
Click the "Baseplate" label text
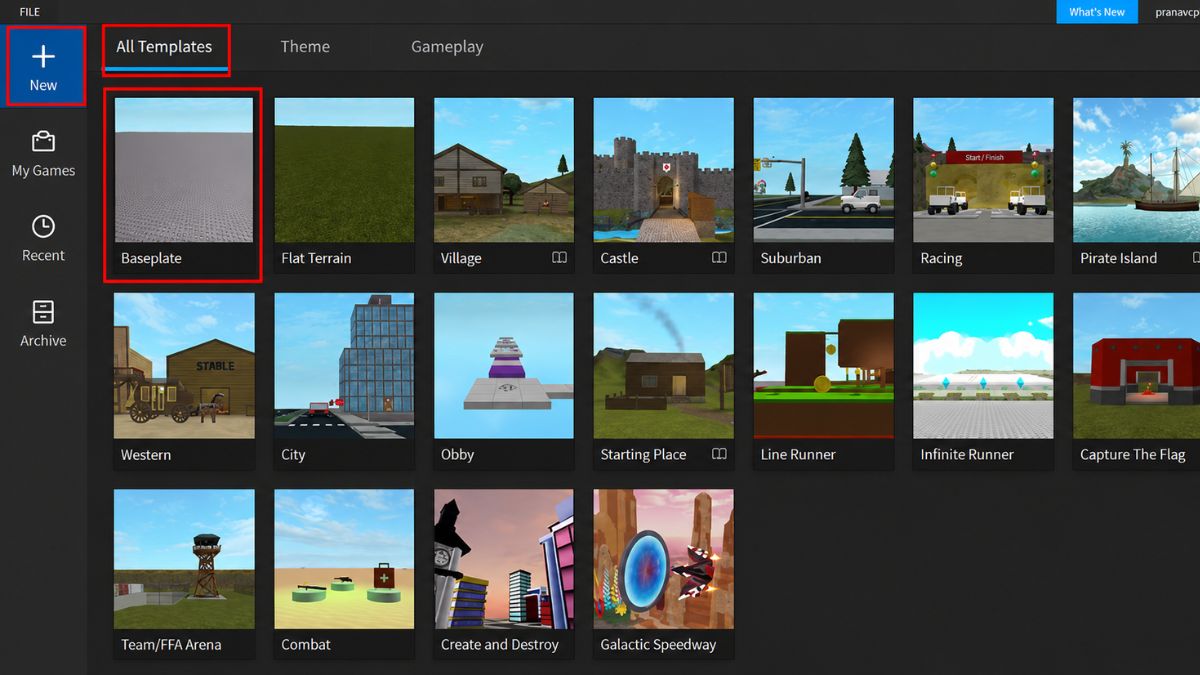click(151, 258)
